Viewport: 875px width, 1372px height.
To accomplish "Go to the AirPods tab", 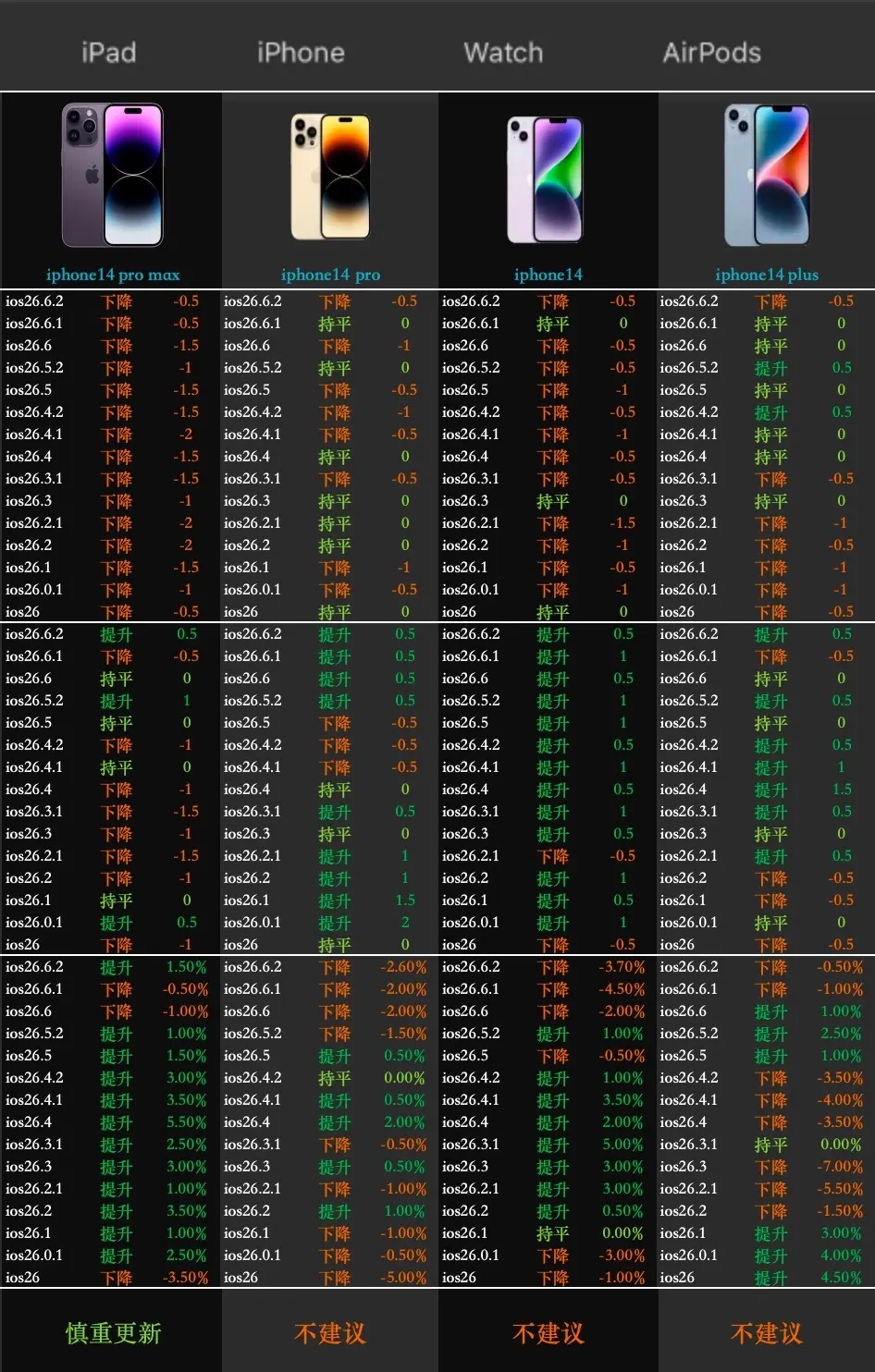I will [712, 52].
